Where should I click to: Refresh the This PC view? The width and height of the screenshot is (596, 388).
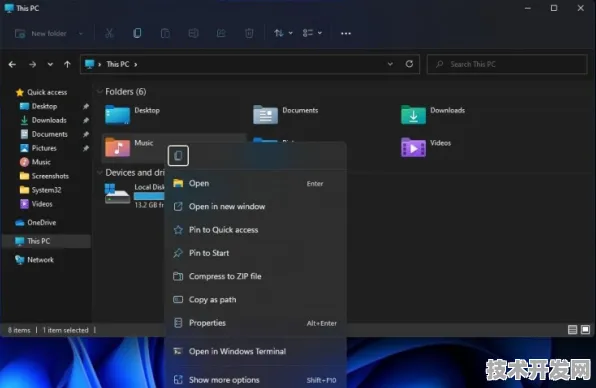click(x=409, y=64)
